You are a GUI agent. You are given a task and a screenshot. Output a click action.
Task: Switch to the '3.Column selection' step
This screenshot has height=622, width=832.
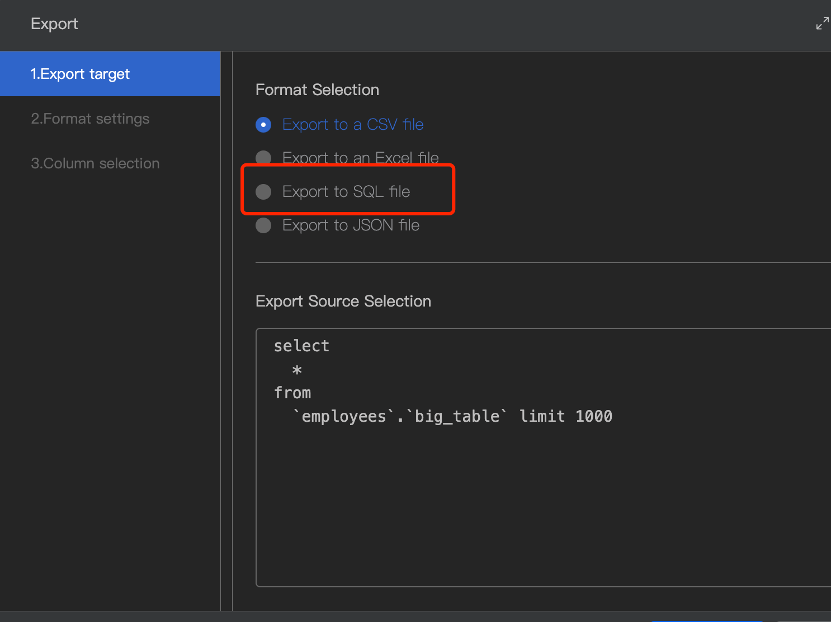click(95, 164)
